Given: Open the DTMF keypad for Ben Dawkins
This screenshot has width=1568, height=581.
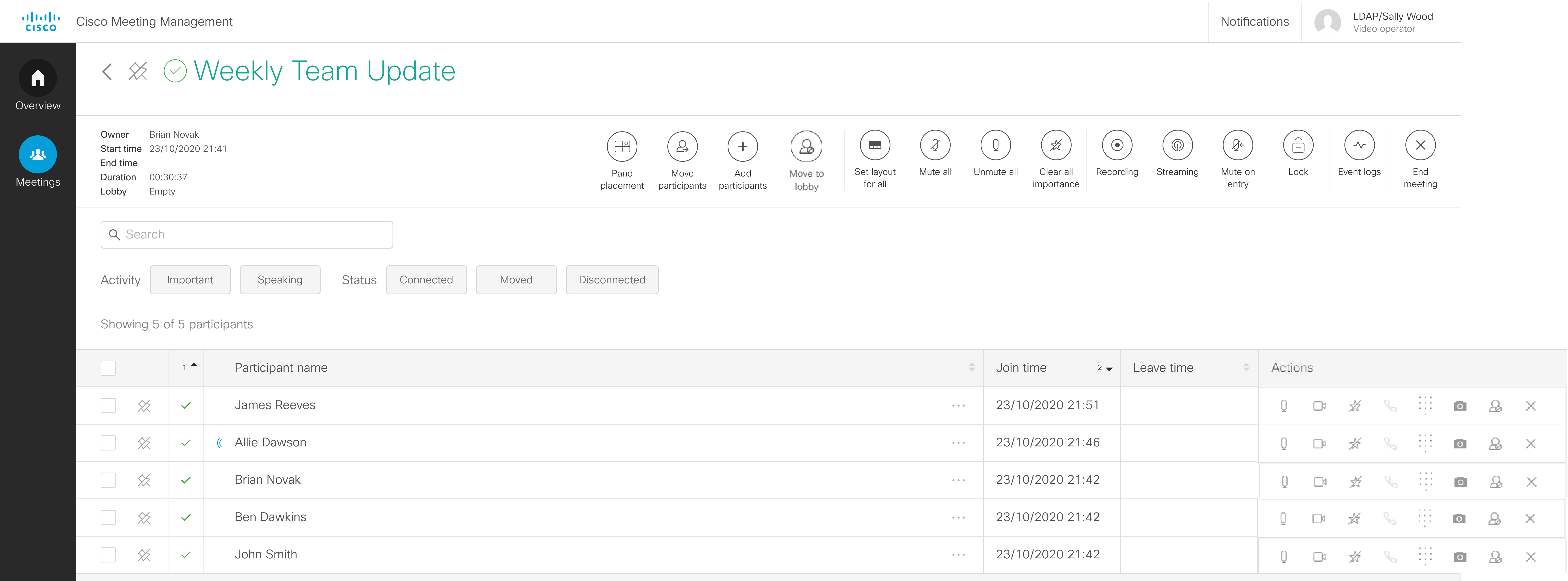Looking at the screenshot, I should click(1425, 518).
